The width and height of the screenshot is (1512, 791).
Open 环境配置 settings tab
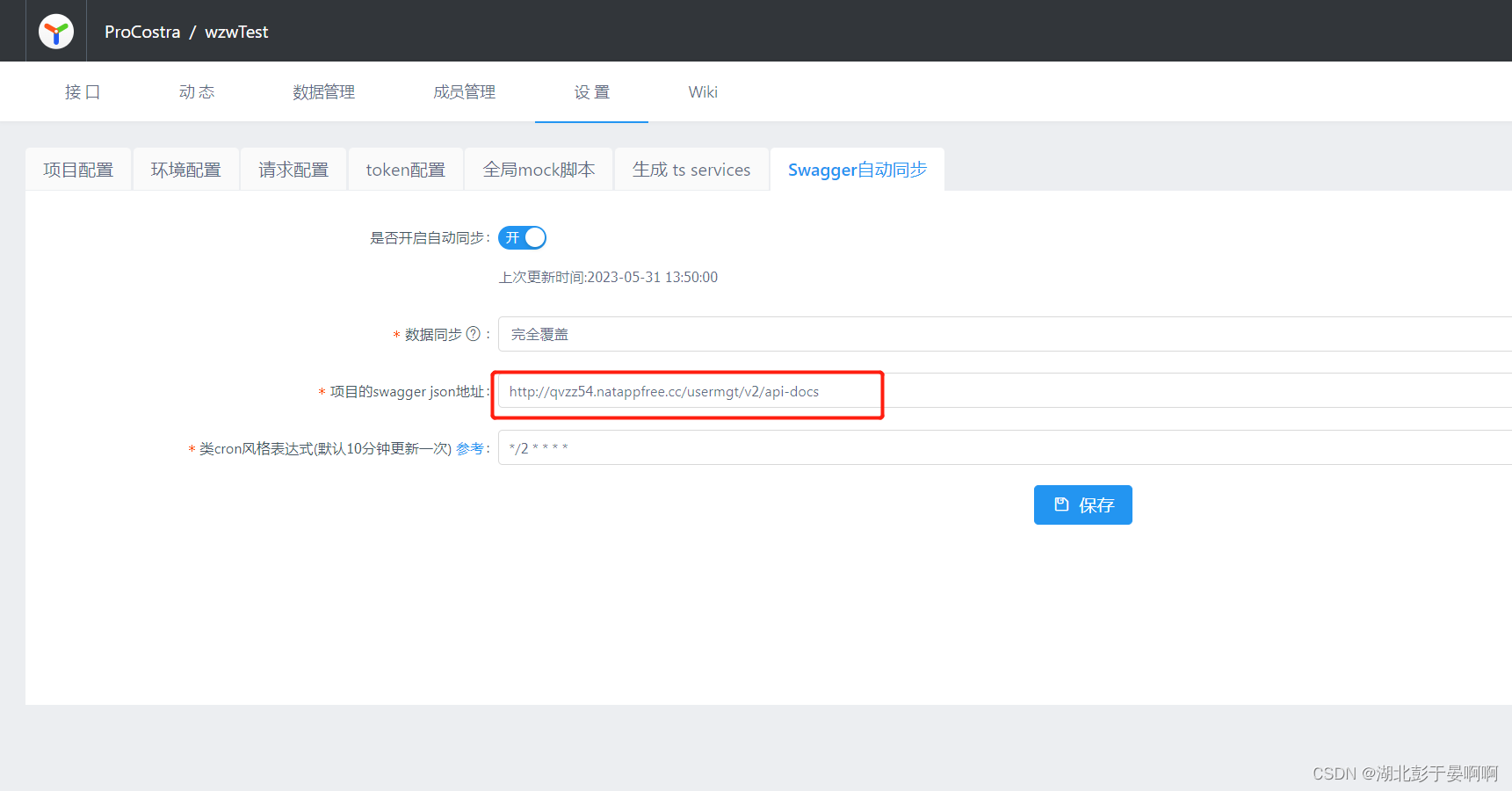(x=186, y=170)
